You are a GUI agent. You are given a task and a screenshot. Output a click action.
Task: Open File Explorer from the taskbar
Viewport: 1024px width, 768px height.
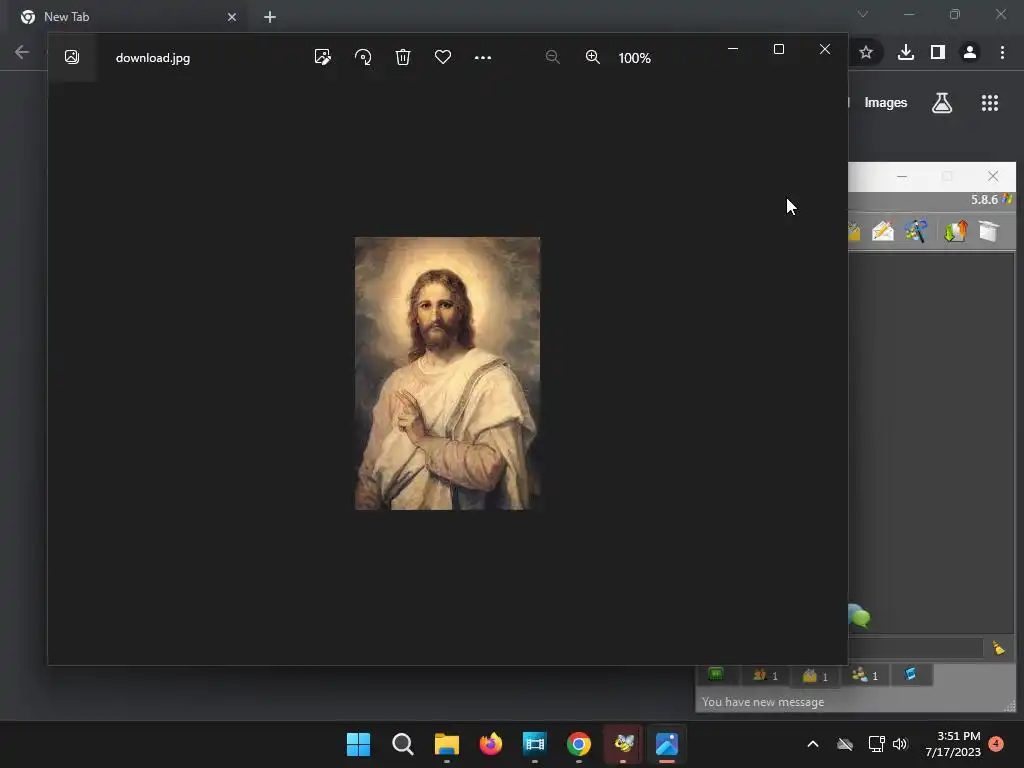tap(447, 744)
